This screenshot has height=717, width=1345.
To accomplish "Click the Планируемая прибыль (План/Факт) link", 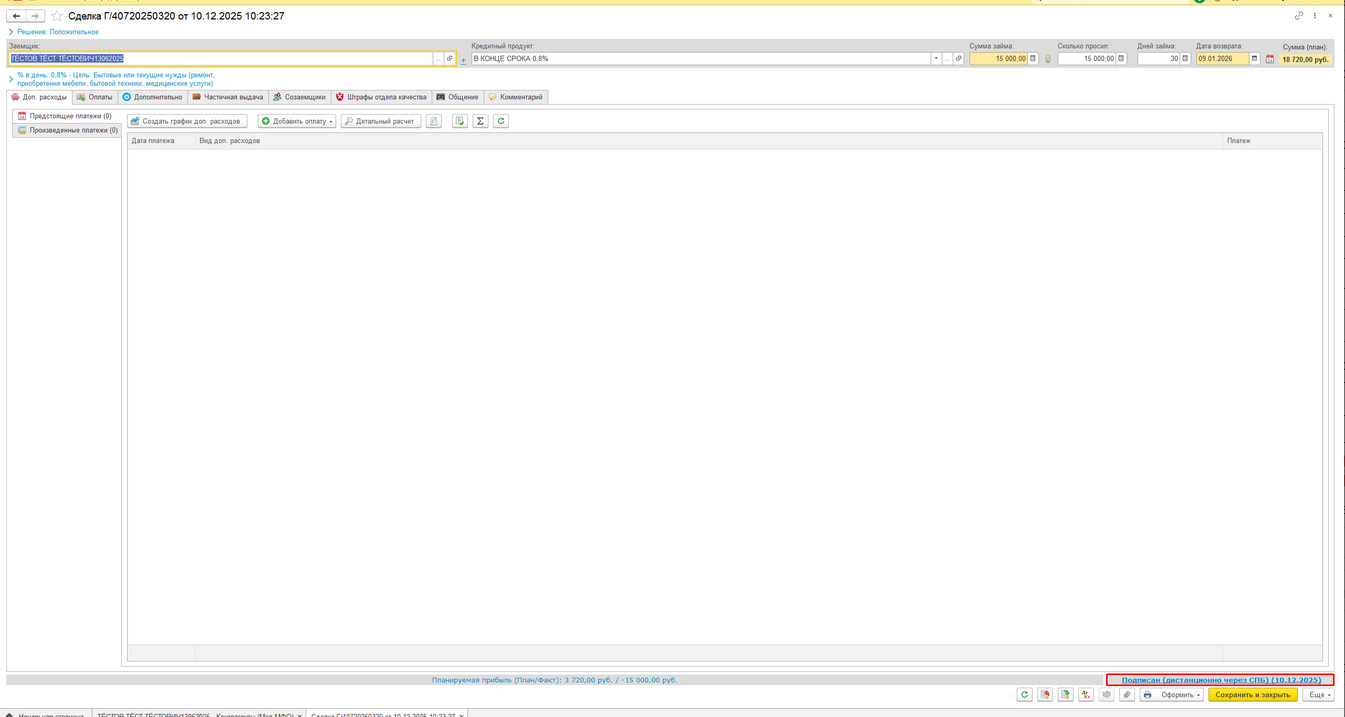I will pos(555,680).
